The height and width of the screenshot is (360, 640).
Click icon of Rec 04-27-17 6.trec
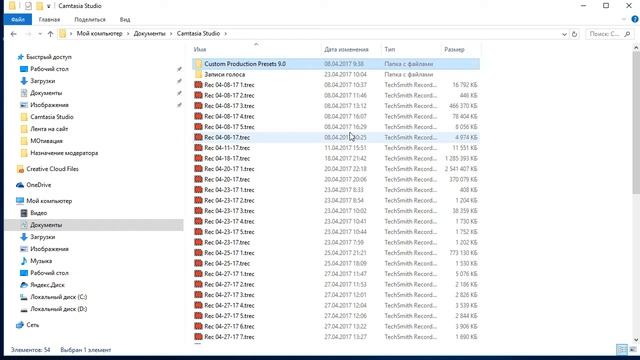coord(198,326)
